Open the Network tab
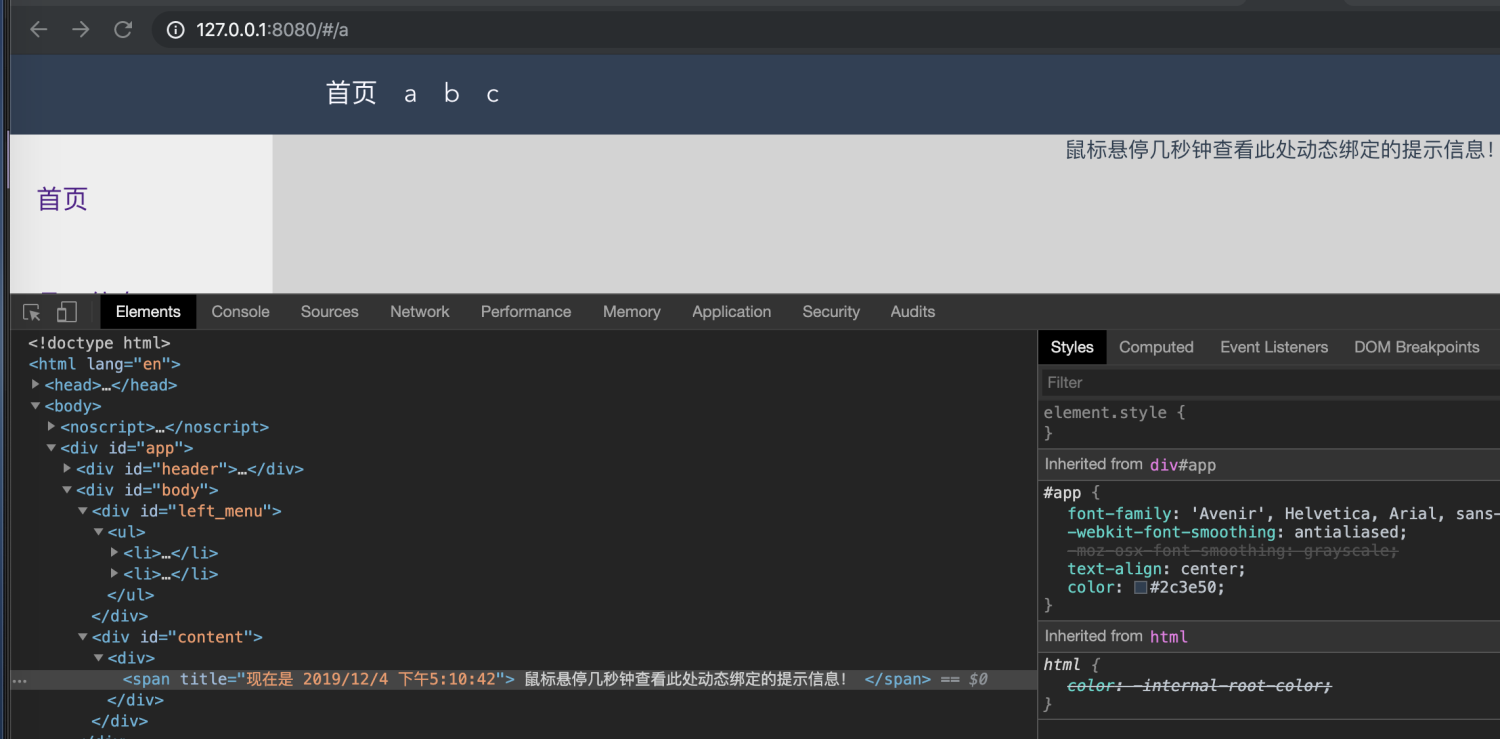1500x739 pixels. pos(420,312)
